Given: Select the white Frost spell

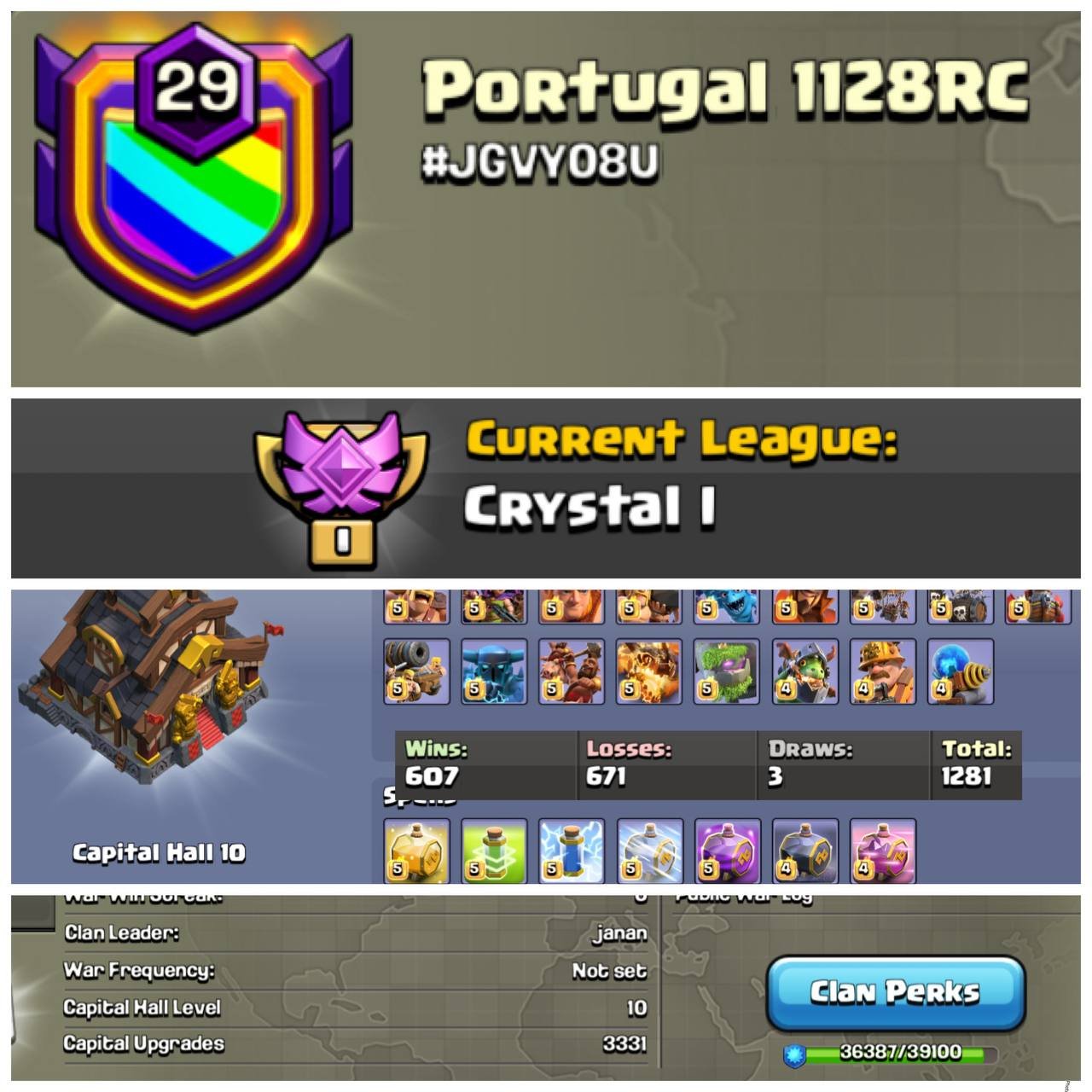Looking at the screenshot, I should click(x=649, y=851).
